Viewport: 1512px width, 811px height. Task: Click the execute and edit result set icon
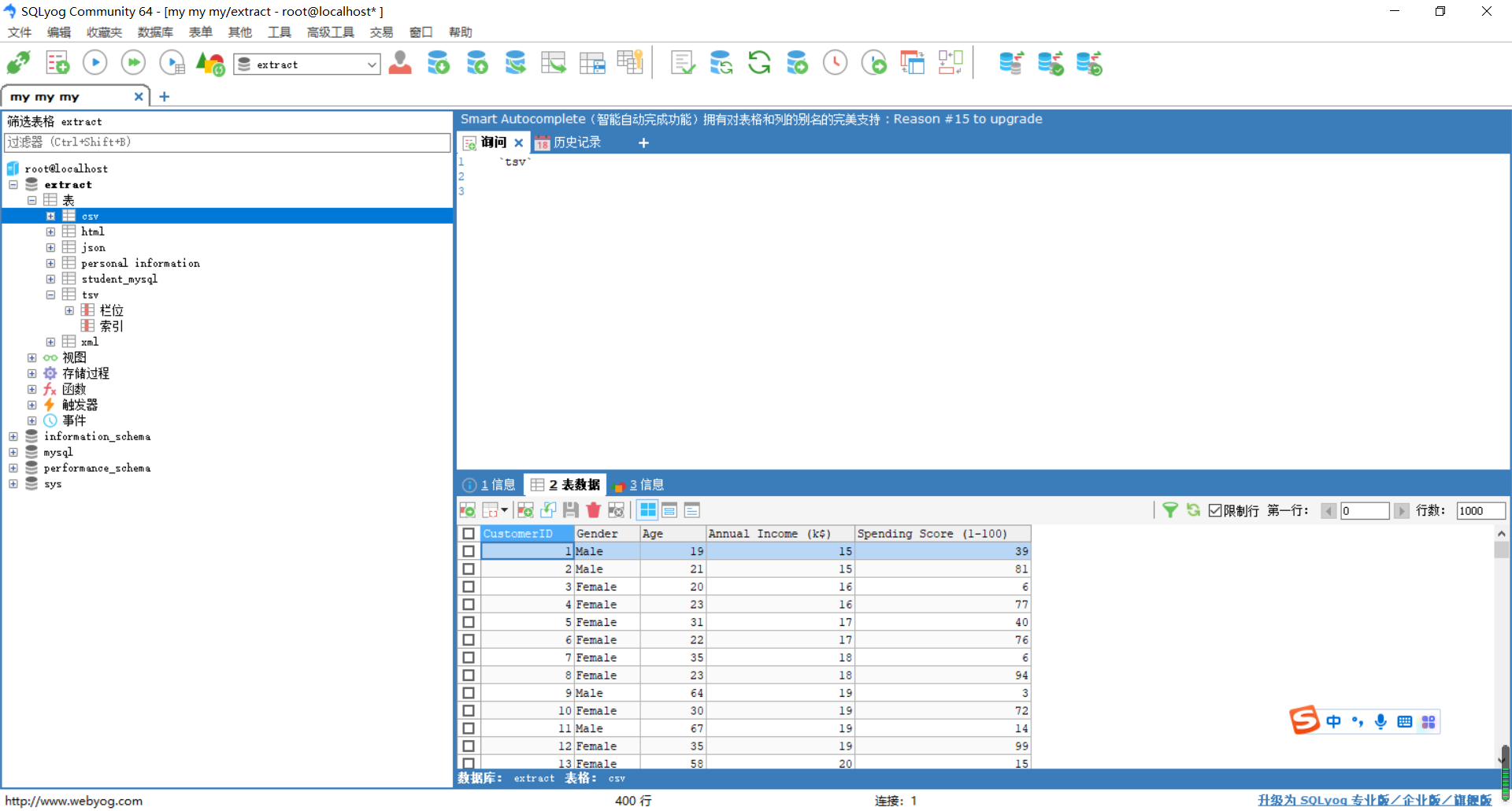coord(172,63)
